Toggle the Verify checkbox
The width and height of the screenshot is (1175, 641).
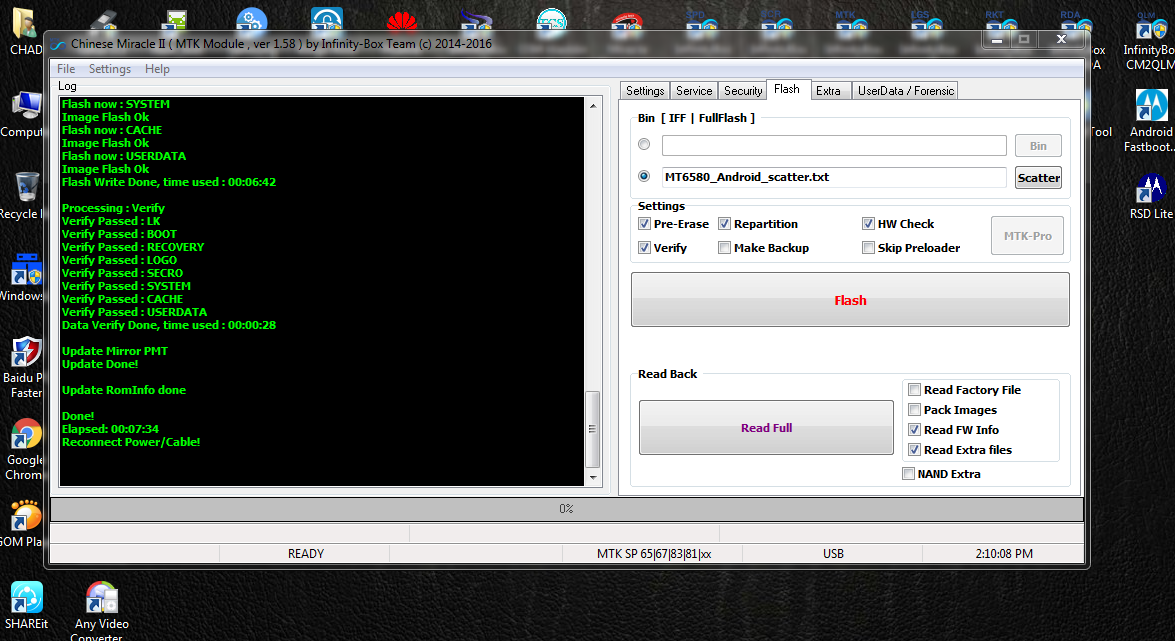pos(644,247)
